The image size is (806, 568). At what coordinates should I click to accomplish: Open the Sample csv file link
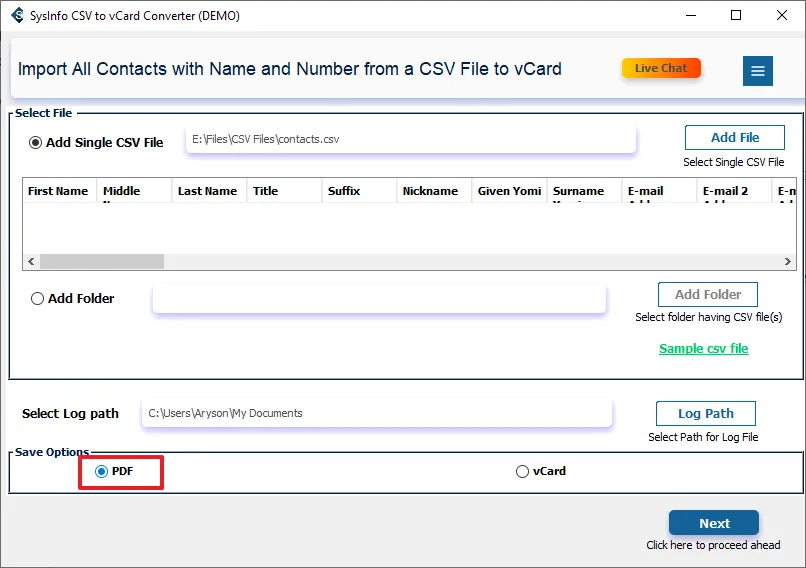click(x=704, y=349)
